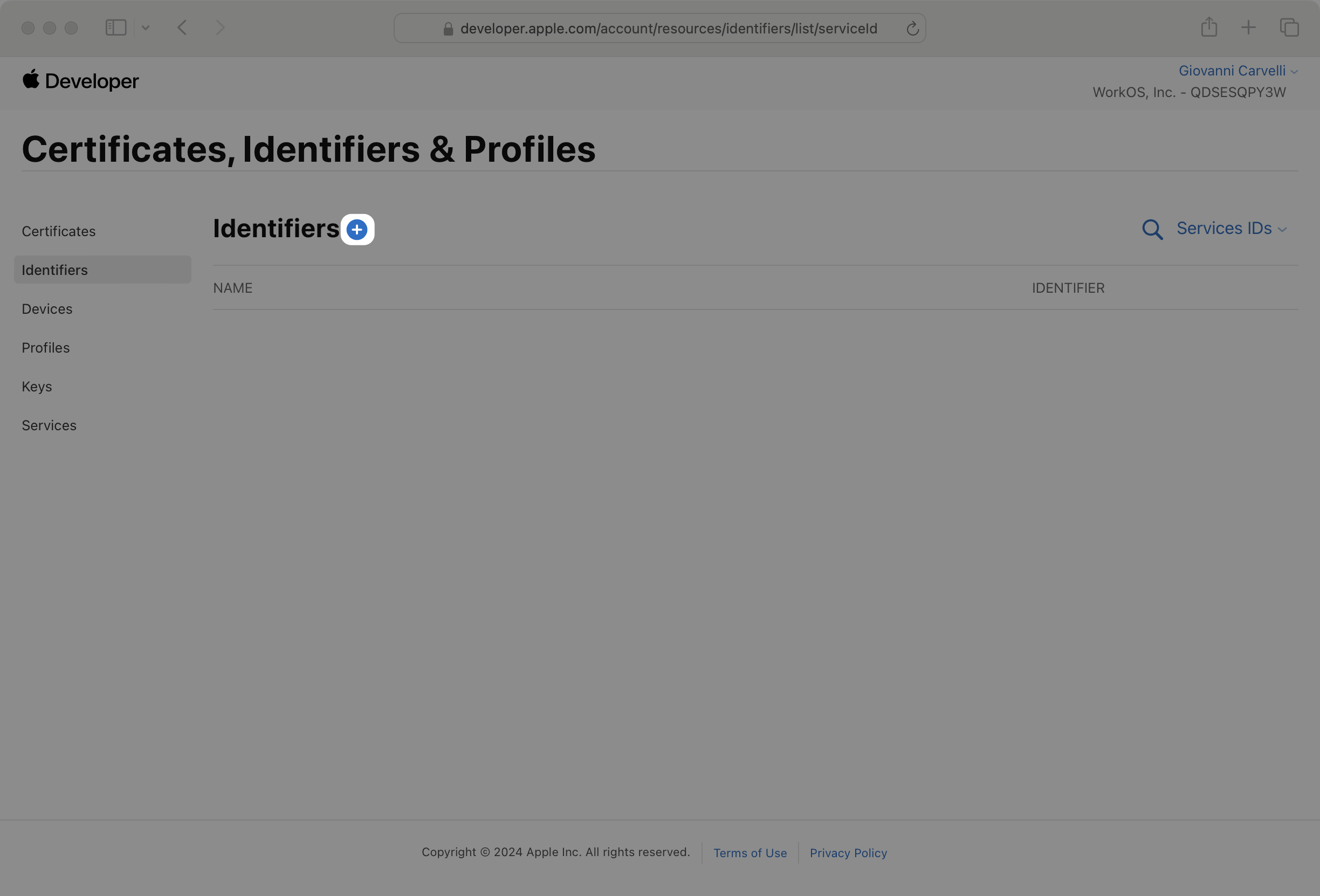Open the Safari share icon
The image size is (1320, 896).
pos(1209,27)
